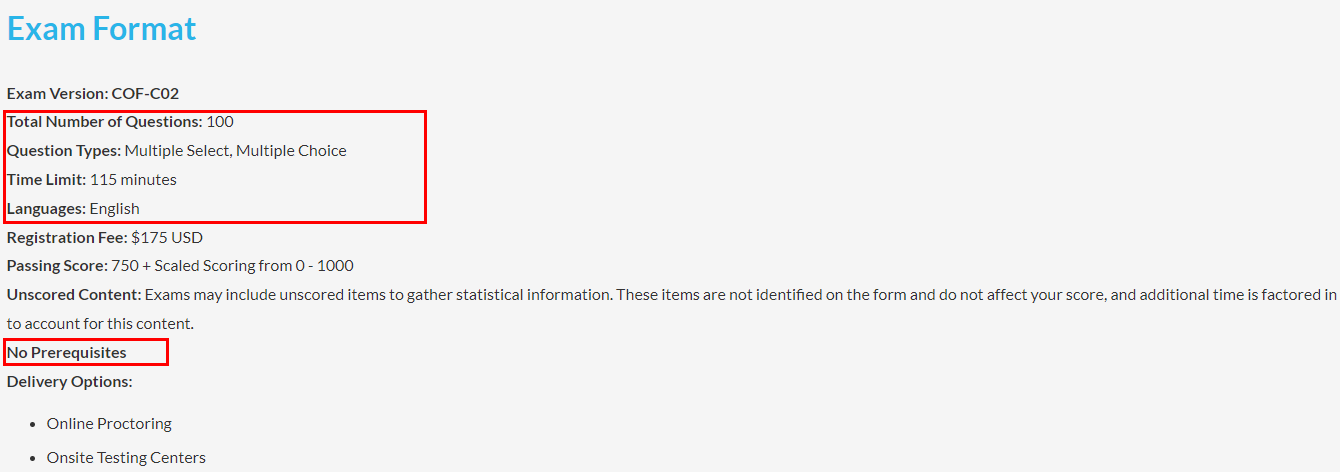The height and width of the screenshot is (472, 1340).
Task: Select the $175 USD fee amount
Action: [167, 238]
